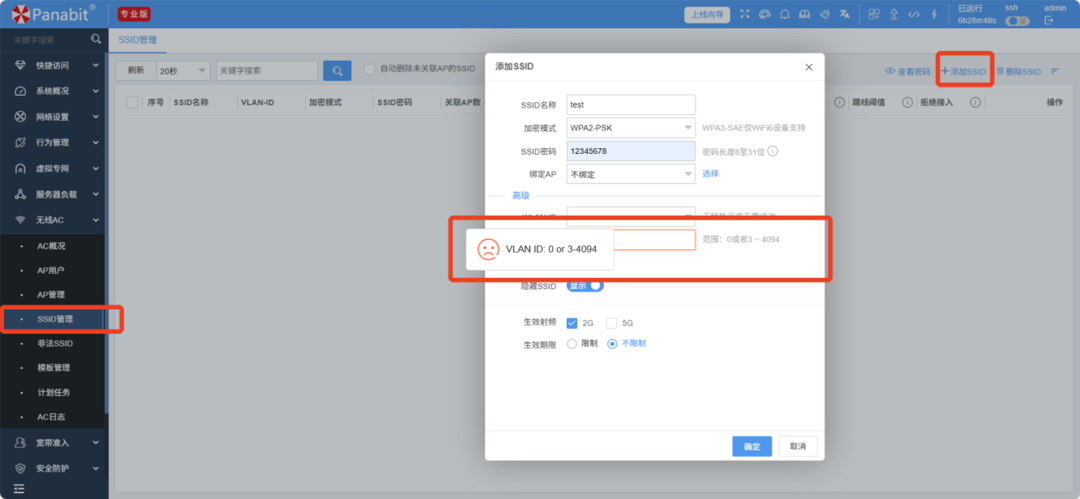
Task: Expand the 系统概况 sidebar section
Action: click(96, 91)
